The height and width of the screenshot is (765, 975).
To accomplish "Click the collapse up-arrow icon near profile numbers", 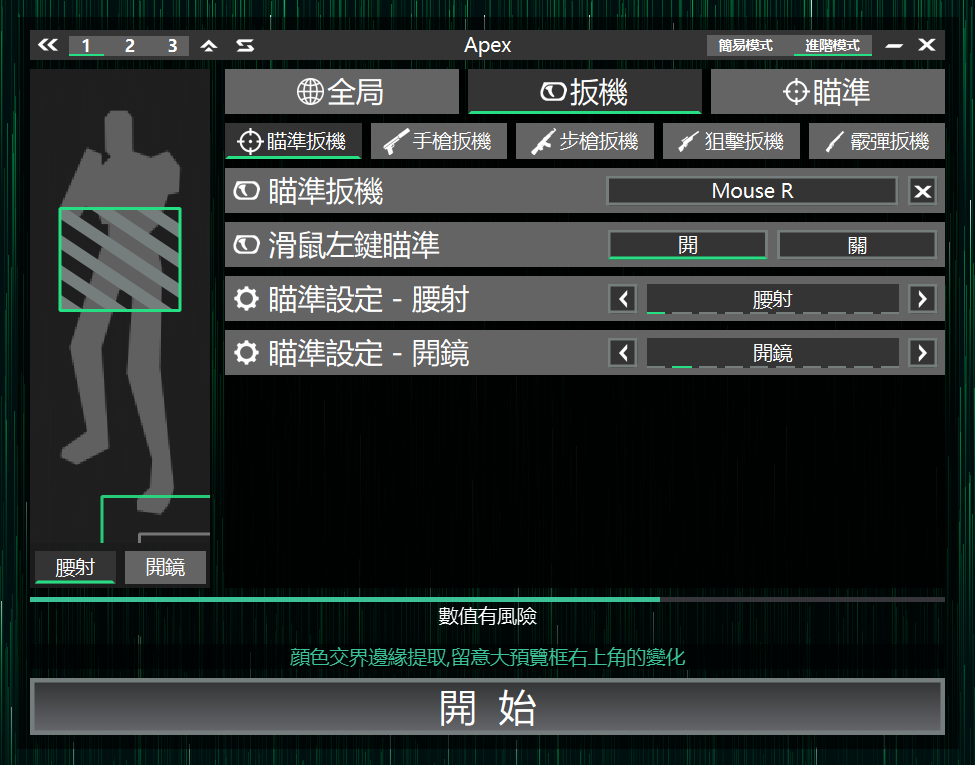I will 209,45.
